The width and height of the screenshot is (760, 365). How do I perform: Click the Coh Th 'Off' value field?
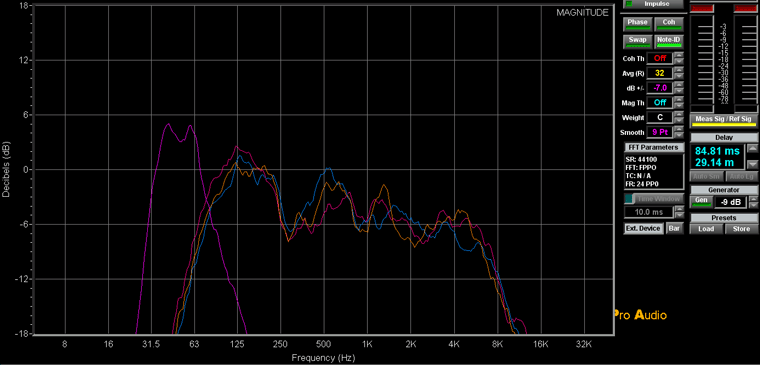point(660,58)
